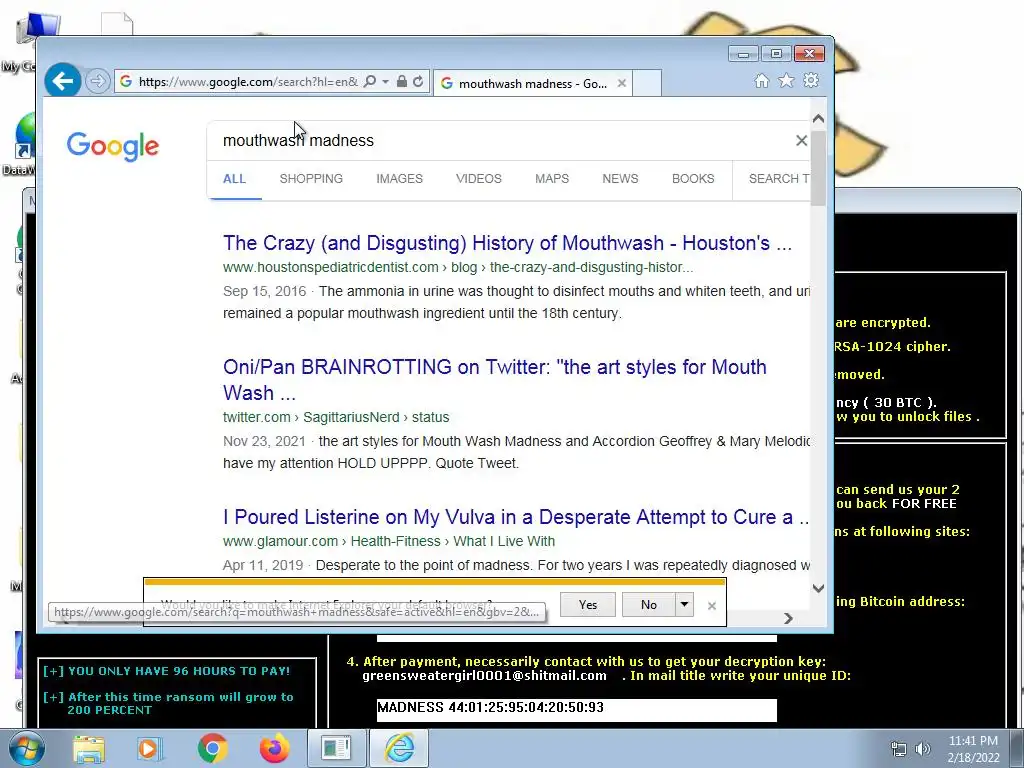Screen dimensions: 1024x768
Task: Launch Firefox from the taskbar
Action: (274, 748)
